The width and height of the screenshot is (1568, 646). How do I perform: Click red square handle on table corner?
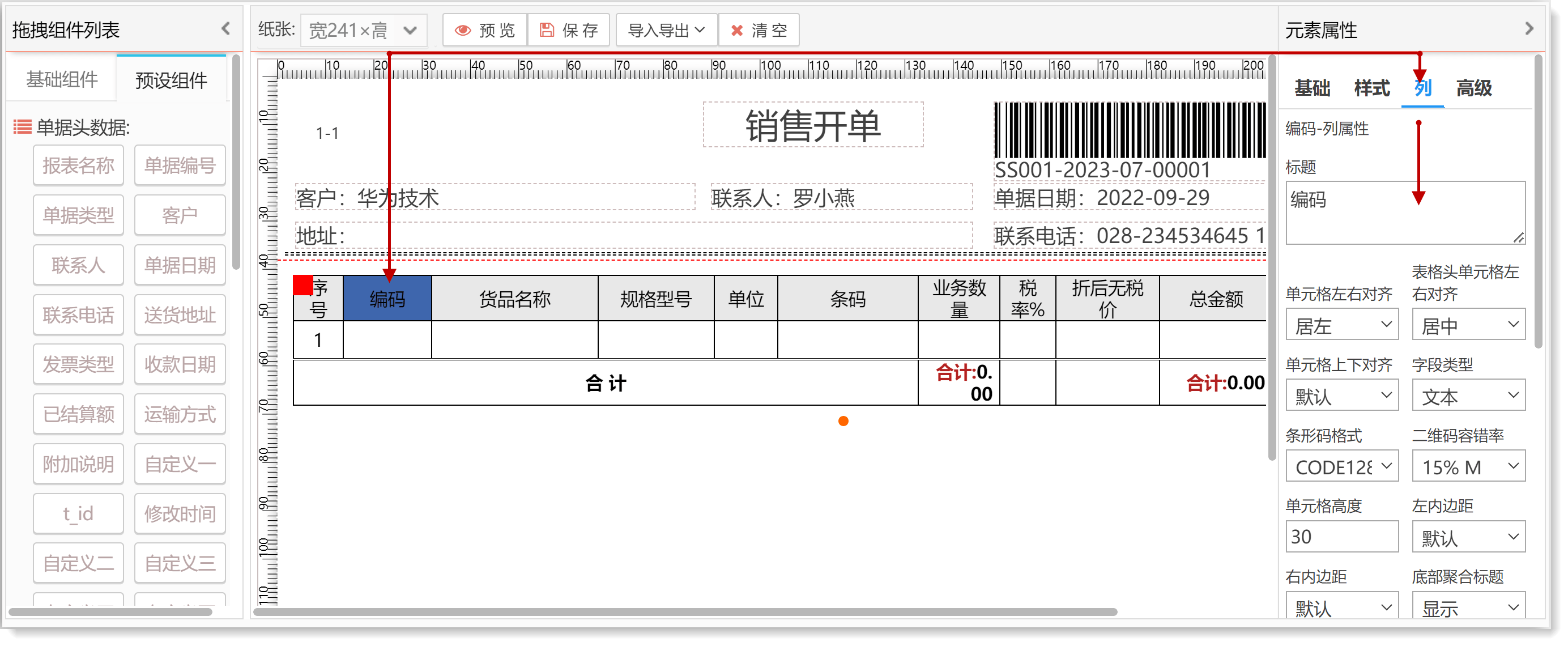point(302,285)
